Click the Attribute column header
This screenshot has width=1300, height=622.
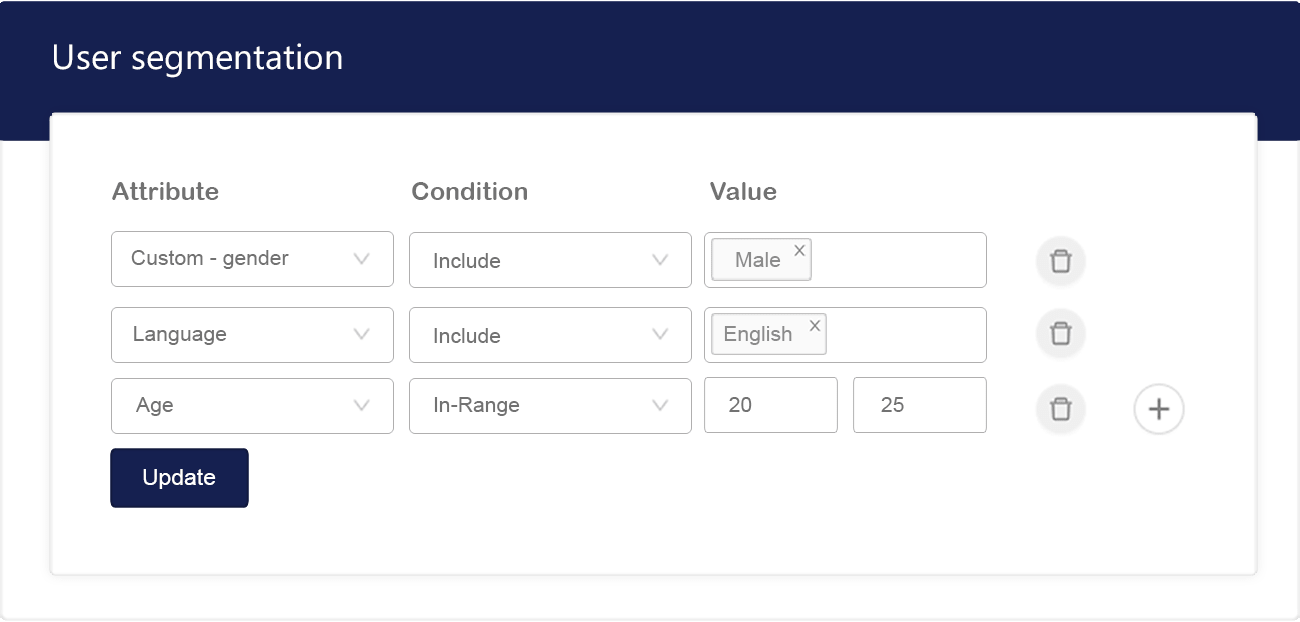click(165, 191)
